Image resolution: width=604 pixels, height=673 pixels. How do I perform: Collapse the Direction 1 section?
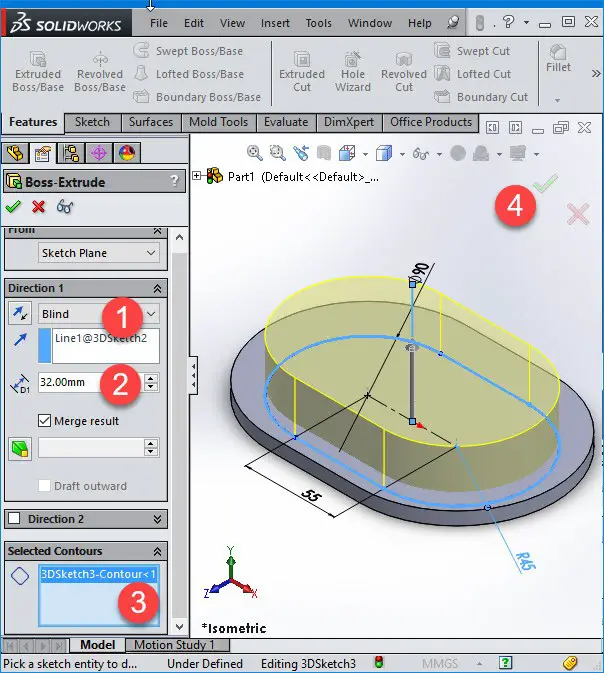[158, 288]
